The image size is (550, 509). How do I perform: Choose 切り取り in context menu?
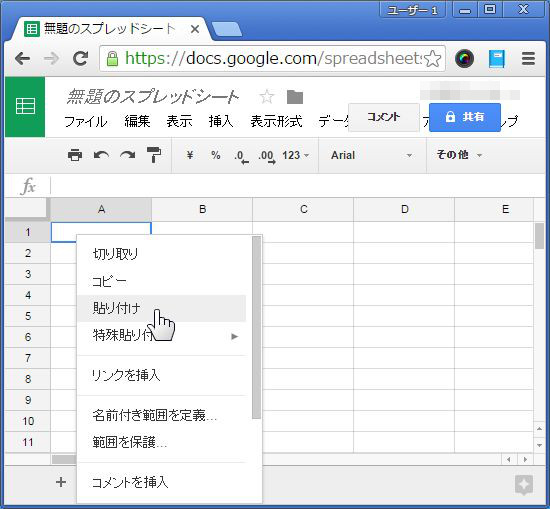coord(162,254)
